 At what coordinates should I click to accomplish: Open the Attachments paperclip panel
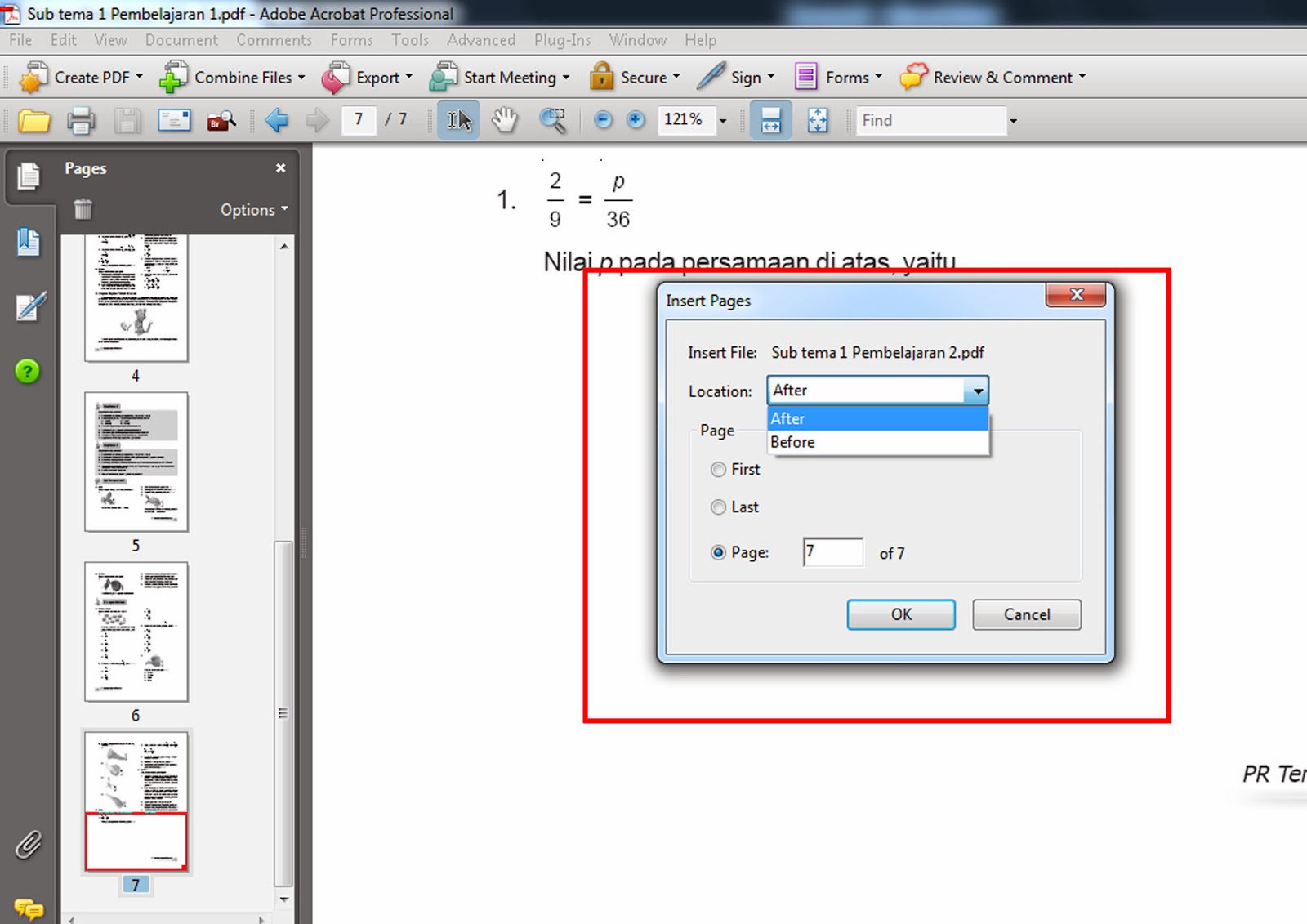pyautogui.click(x=29, y=845)
